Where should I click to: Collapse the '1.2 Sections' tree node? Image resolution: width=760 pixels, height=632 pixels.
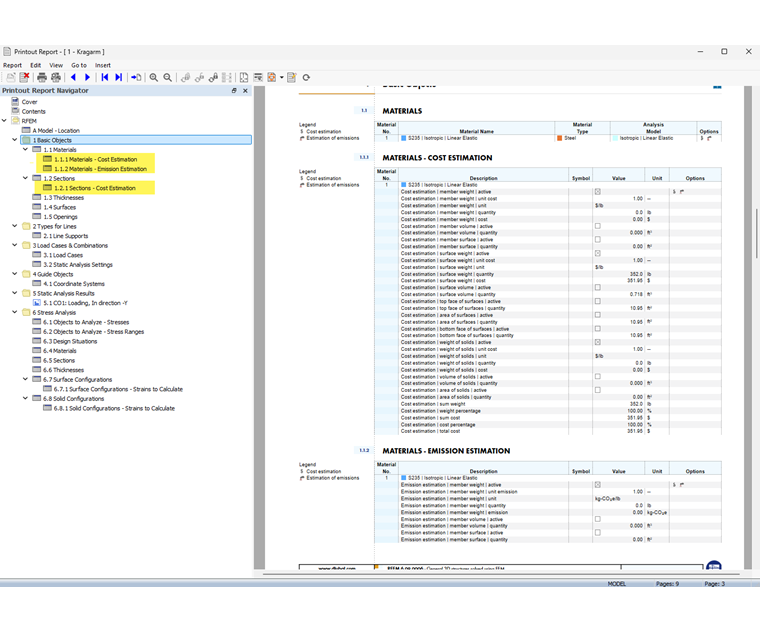[25, 178]
